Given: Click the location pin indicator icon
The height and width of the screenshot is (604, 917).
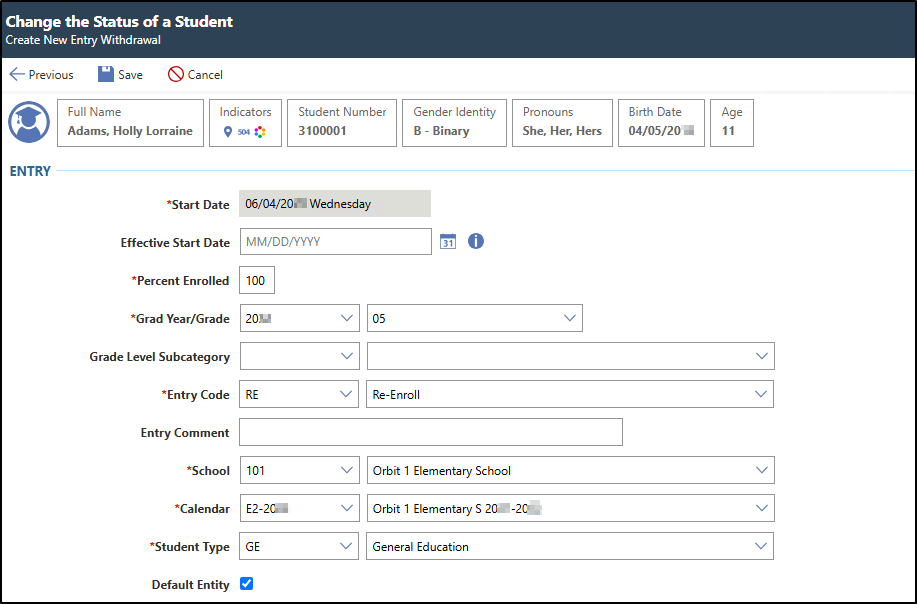Looking at the screenshot, I should coord(227,132).
